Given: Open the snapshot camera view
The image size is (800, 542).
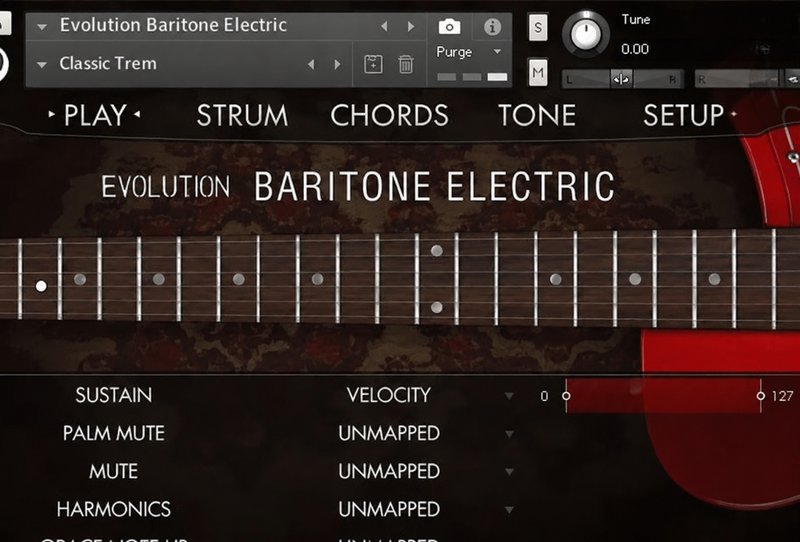Looking at the screenshot, I should pos(449,26).
